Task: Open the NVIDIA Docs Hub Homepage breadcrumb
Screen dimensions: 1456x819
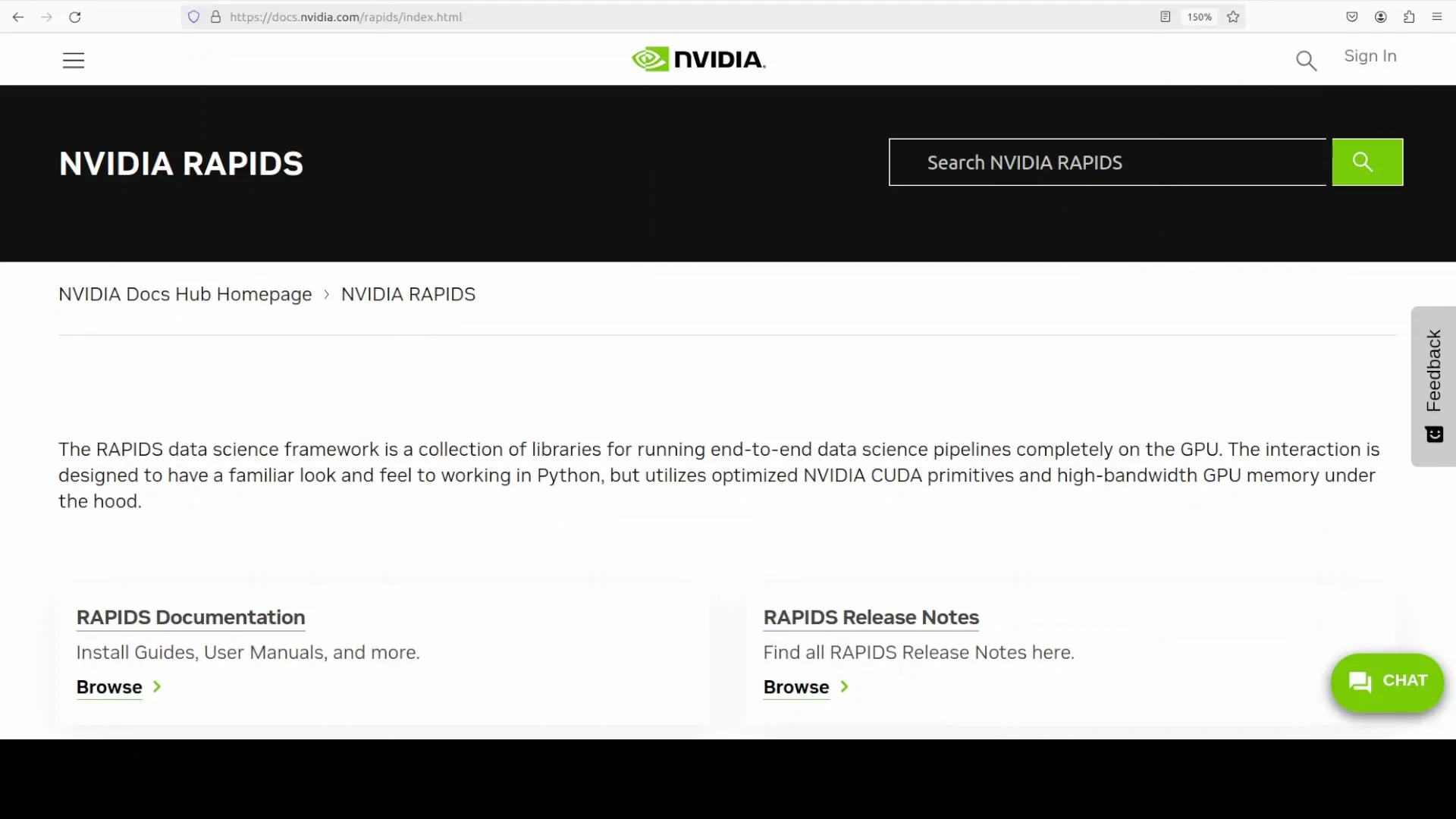Action: 185,294
